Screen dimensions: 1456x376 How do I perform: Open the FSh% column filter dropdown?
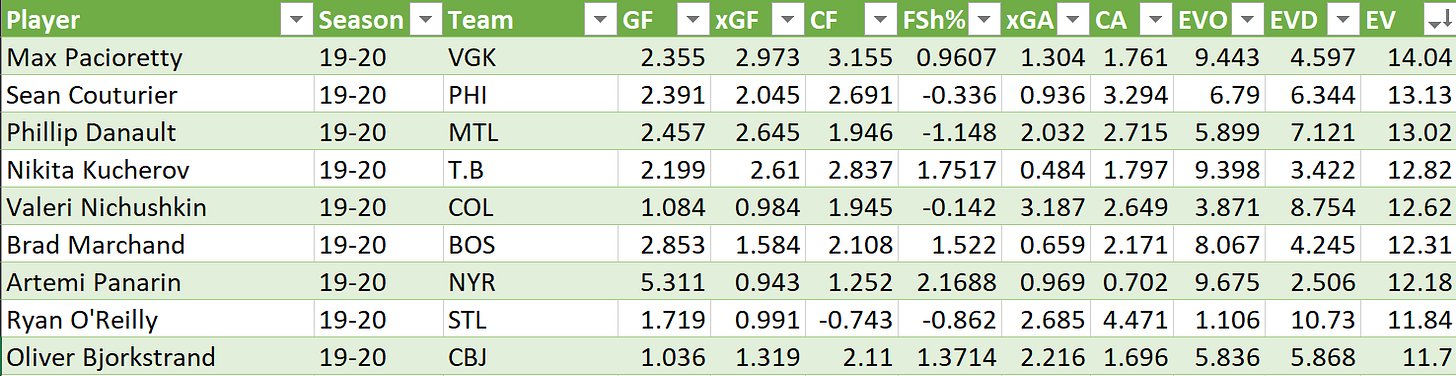tap(984, 19)
